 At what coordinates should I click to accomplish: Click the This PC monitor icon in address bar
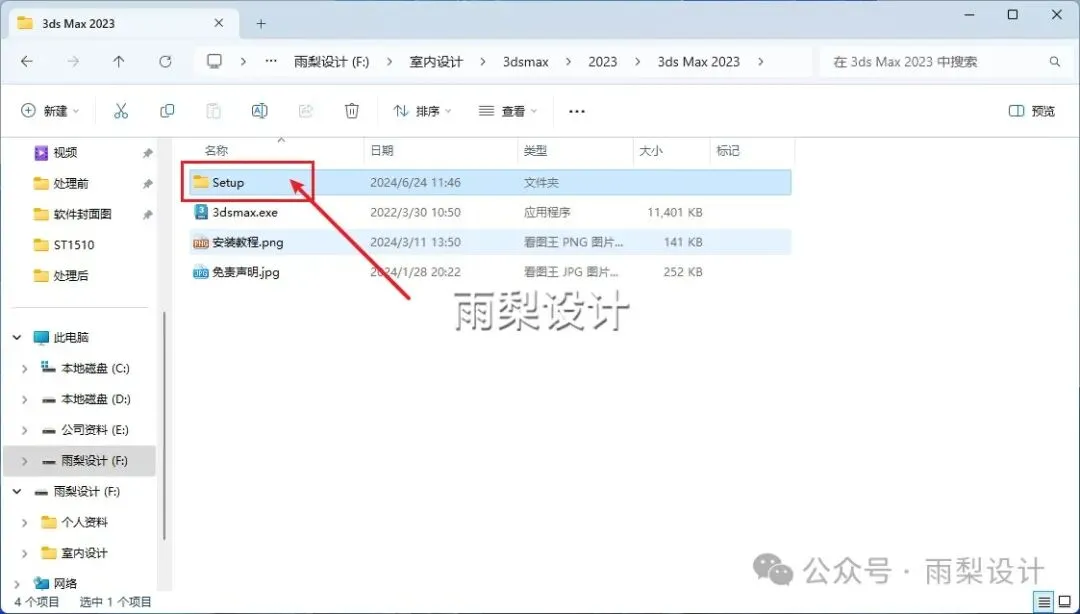214,61
